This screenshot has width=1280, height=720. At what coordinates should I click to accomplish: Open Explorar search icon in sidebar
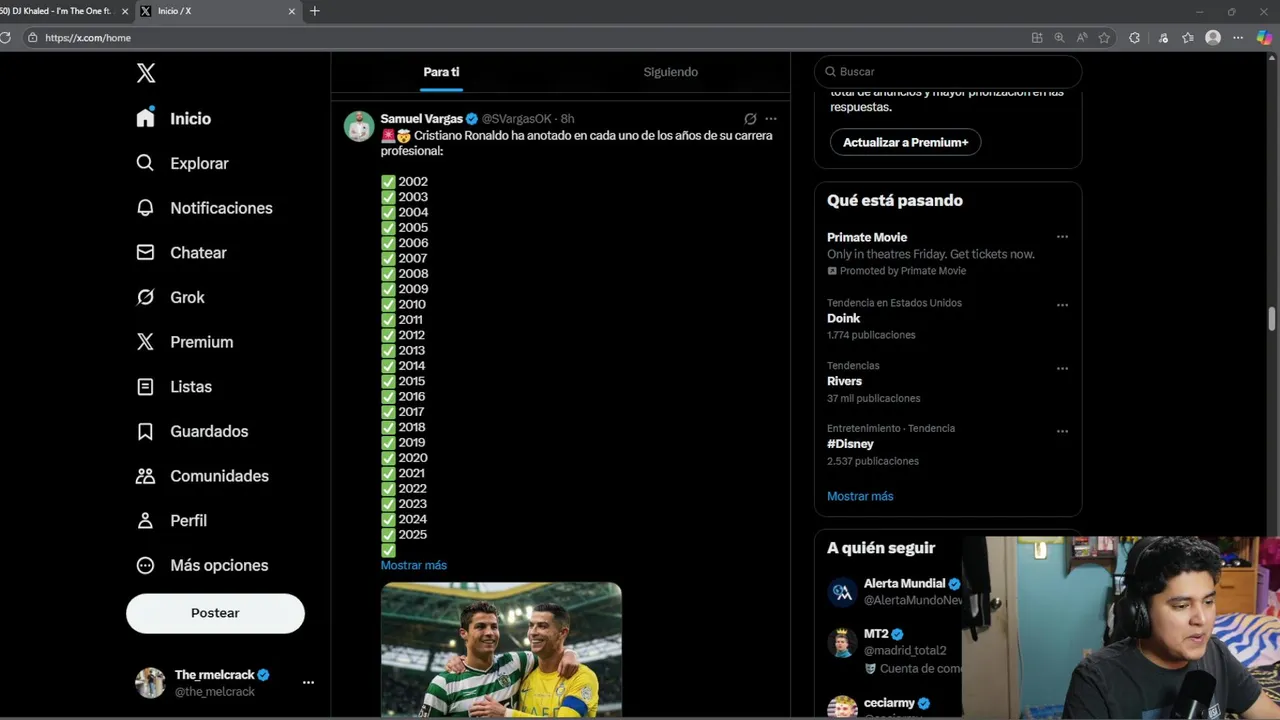pos(145,163)
